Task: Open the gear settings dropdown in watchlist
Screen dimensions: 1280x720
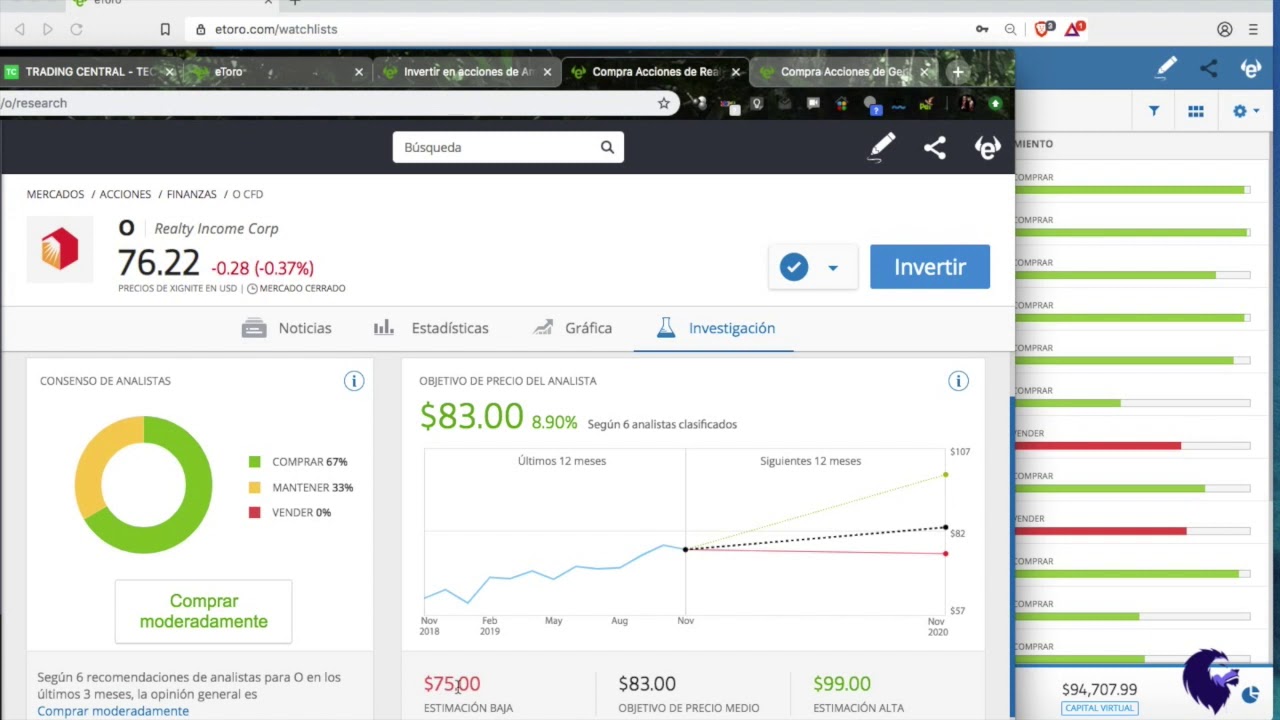Action: coord(1246,111)
